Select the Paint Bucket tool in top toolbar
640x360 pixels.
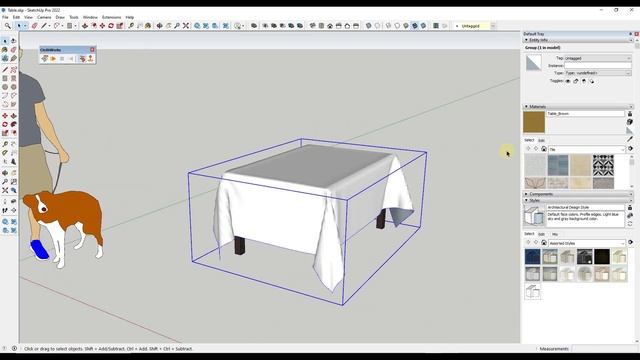click(148, 26)
